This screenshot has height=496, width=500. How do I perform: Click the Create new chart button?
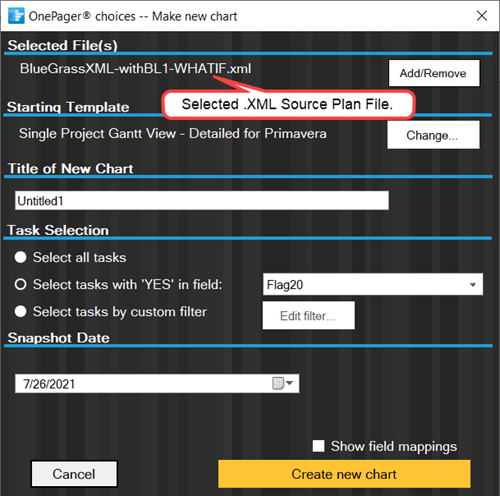tap(344, 474)
